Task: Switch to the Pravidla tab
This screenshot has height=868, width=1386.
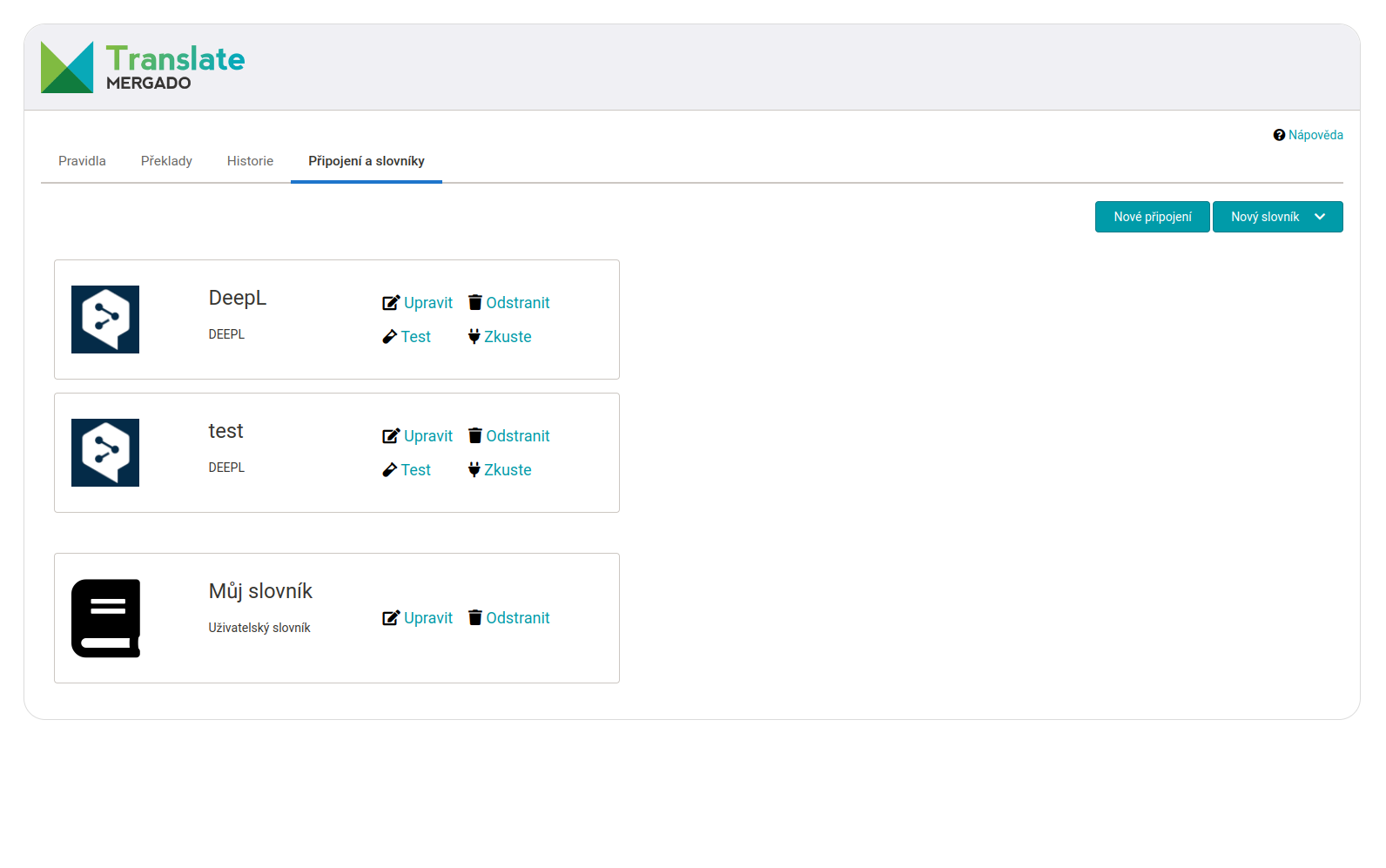Action: click(82, 161)
